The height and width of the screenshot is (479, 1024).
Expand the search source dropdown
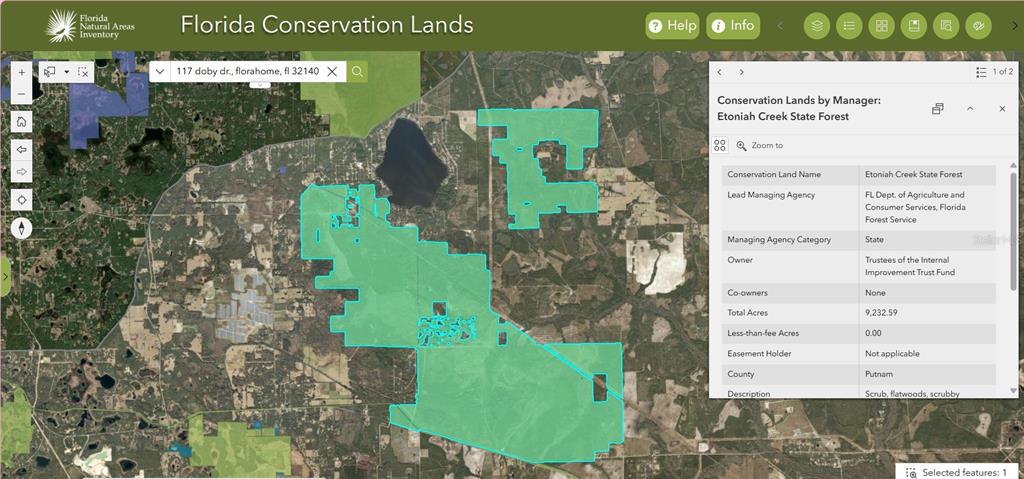click(x=160, y=71)
